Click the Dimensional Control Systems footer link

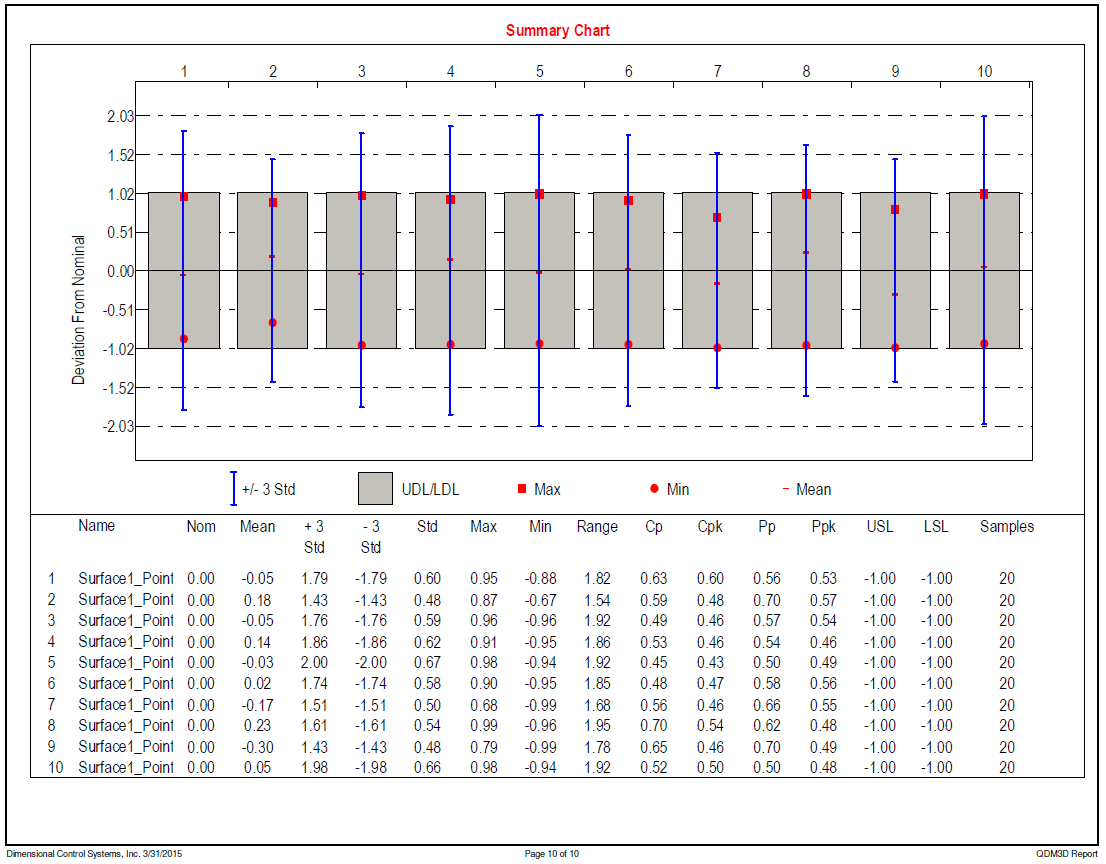95,852
